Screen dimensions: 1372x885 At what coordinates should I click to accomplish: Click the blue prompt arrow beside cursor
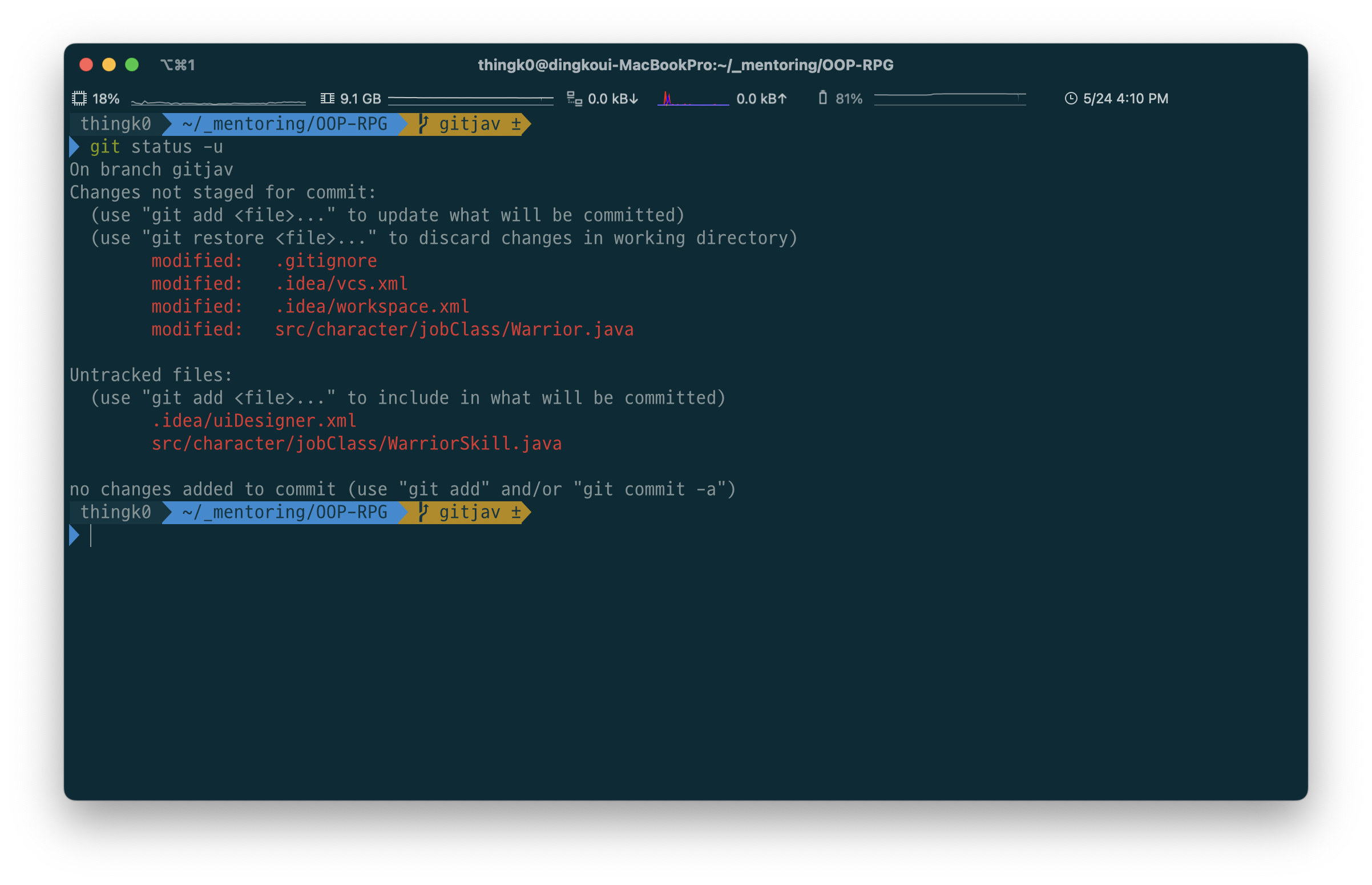pos(74,536)
